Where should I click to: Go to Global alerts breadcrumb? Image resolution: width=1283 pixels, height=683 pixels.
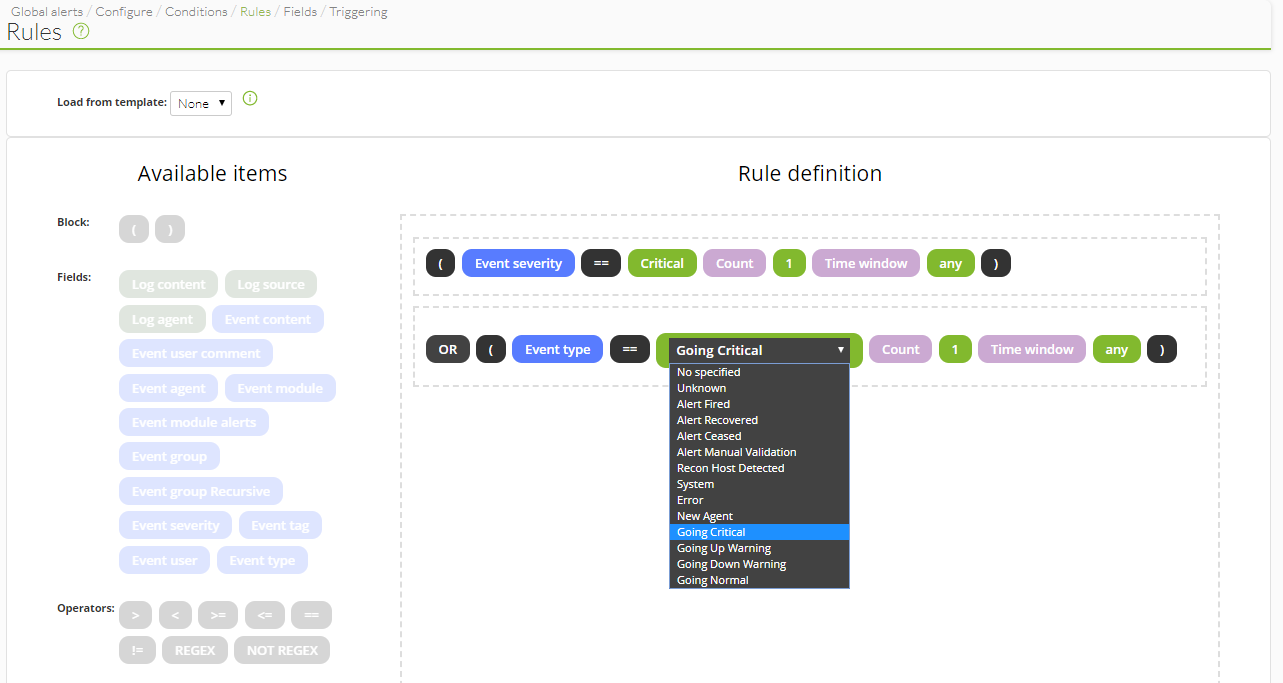(x=47, y=12)
